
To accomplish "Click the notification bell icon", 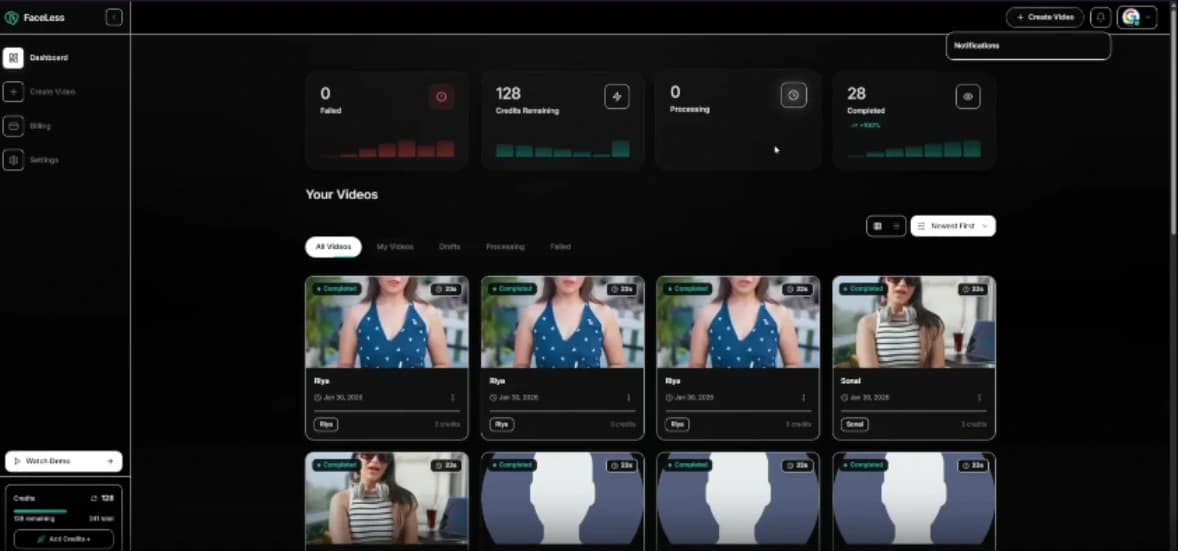I will (x=1100, y=17).
